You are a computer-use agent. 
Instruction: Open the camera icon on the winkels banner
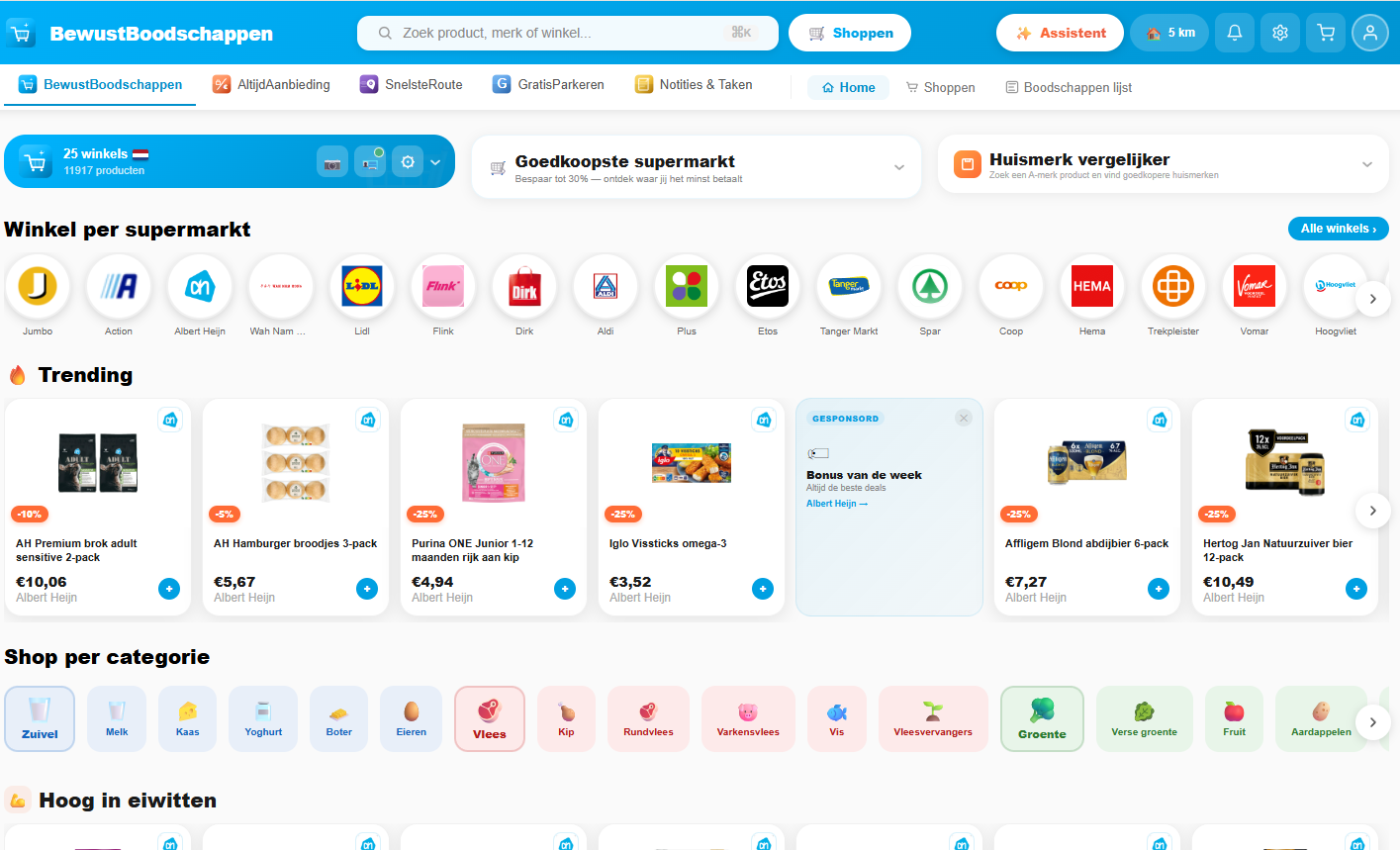point(332,160)
